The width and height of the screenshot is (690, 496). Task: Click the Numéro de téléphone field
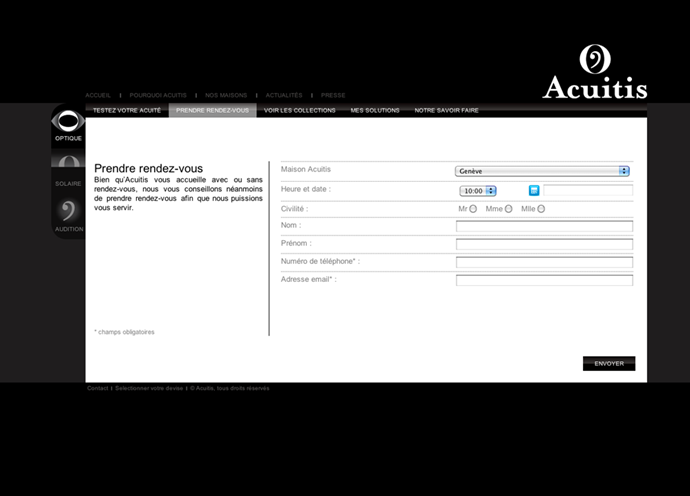(x=544, y=262)
